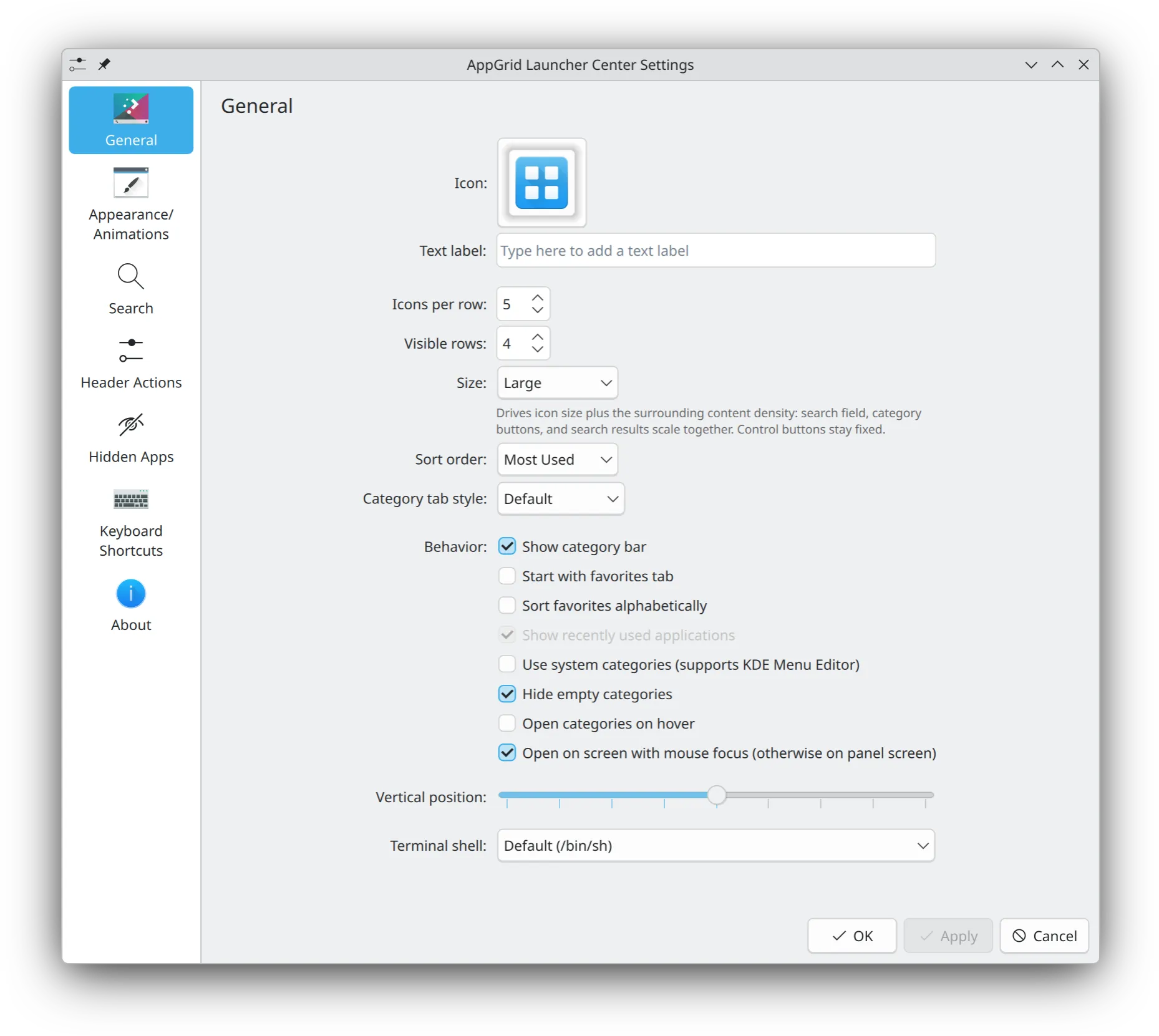Click the Text label input field
Image resolution: width=1159 pixels, height=1036 pixels.
click(x=716, y=250)
